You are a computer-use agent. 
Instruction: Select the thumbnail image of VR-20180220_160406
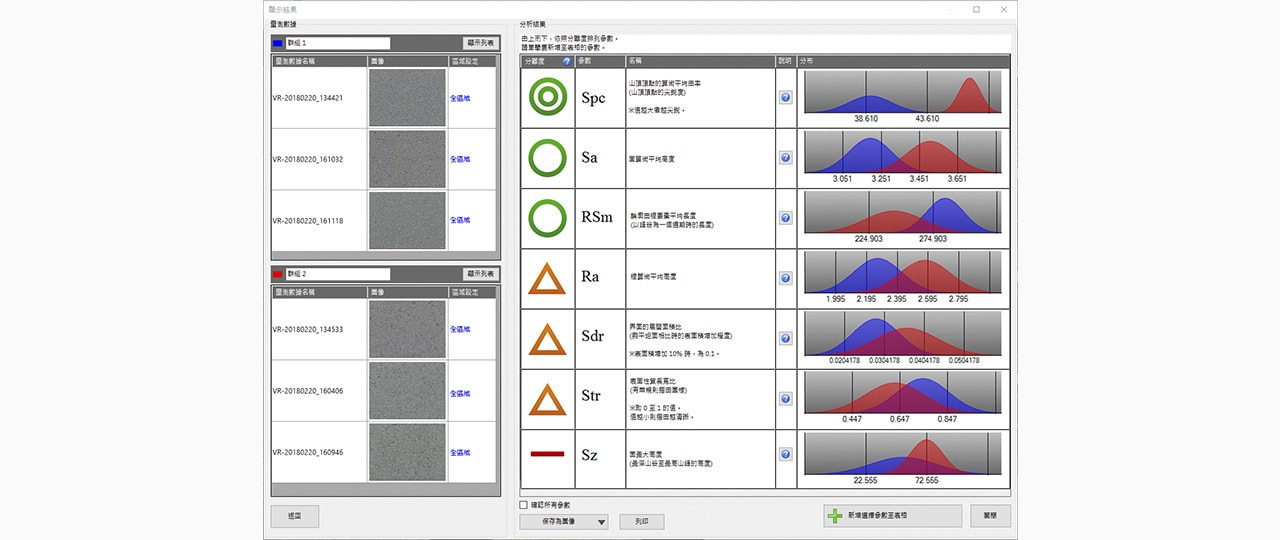[406, 391]
